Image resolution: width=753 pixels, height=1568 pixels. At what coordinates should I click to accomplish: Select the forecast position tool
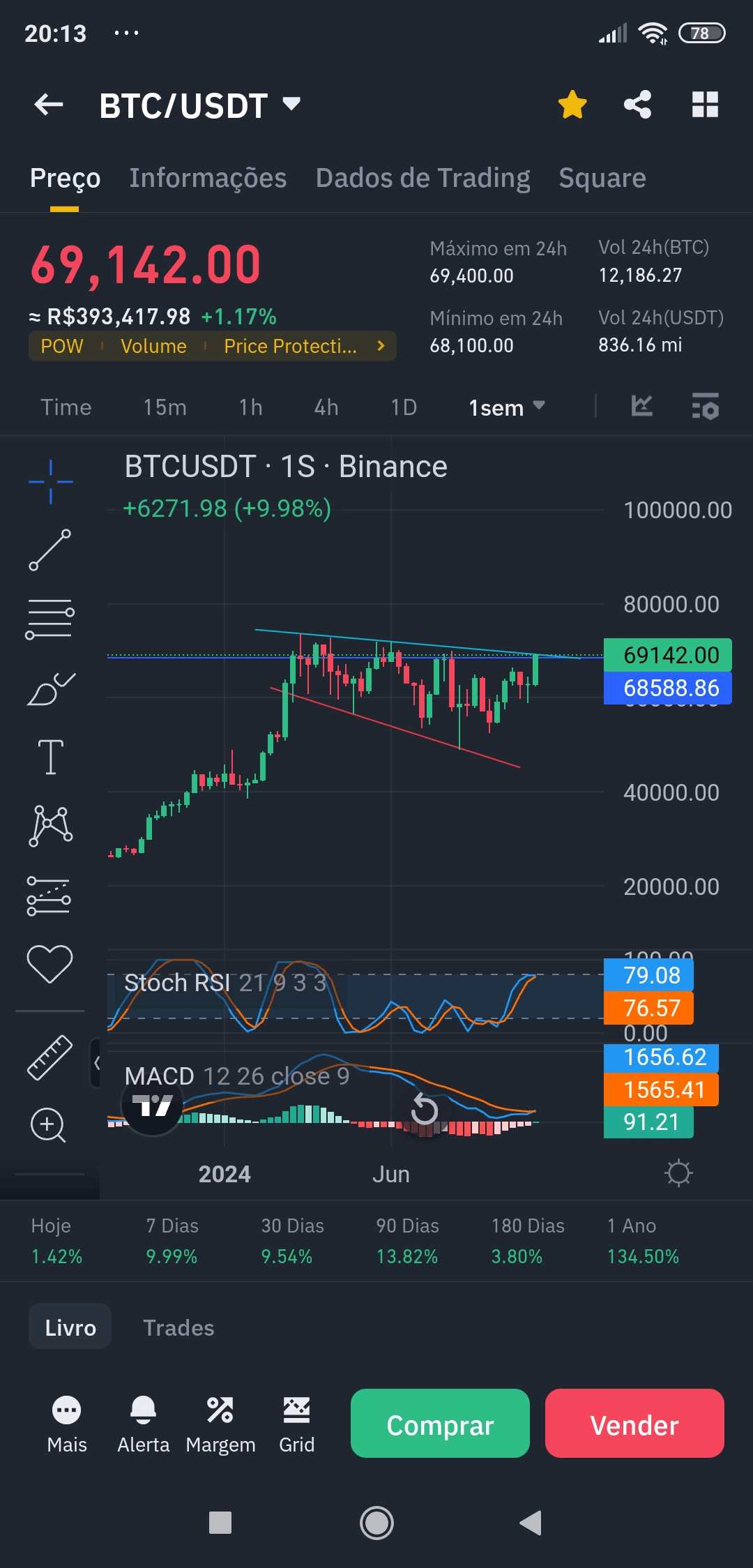(x=49, y=896)
